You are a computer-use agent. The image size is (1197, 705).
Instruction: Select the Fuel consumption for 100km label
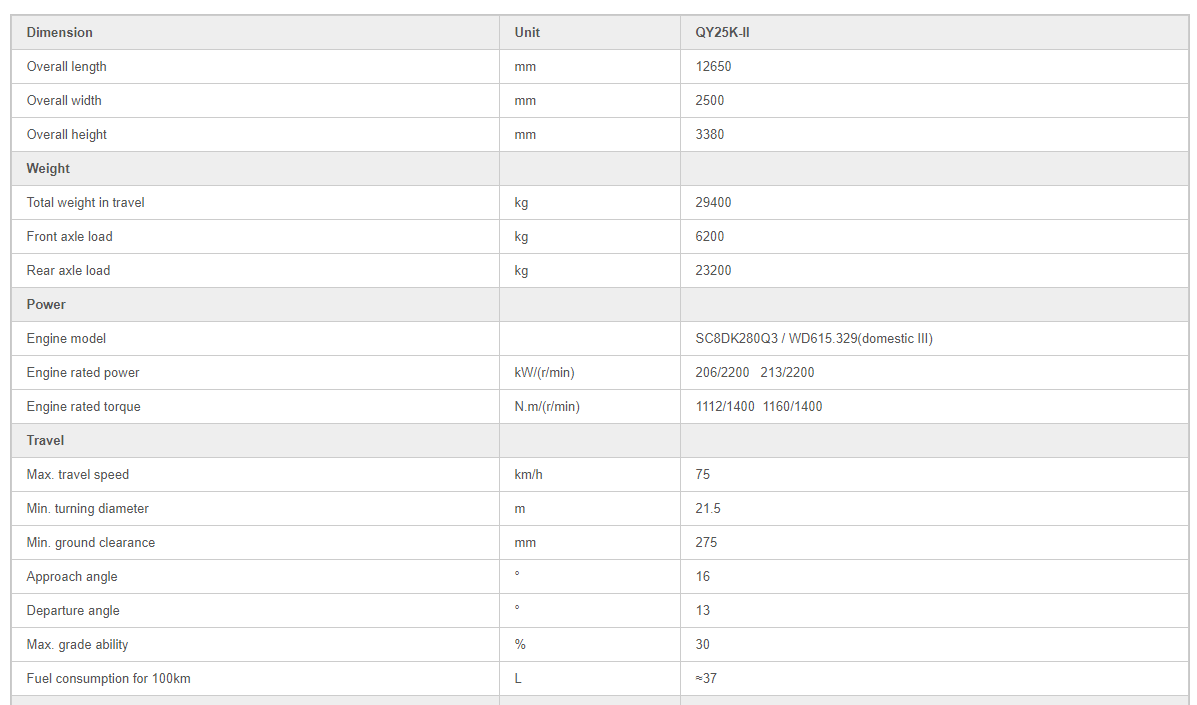click(x=108, y=678)
